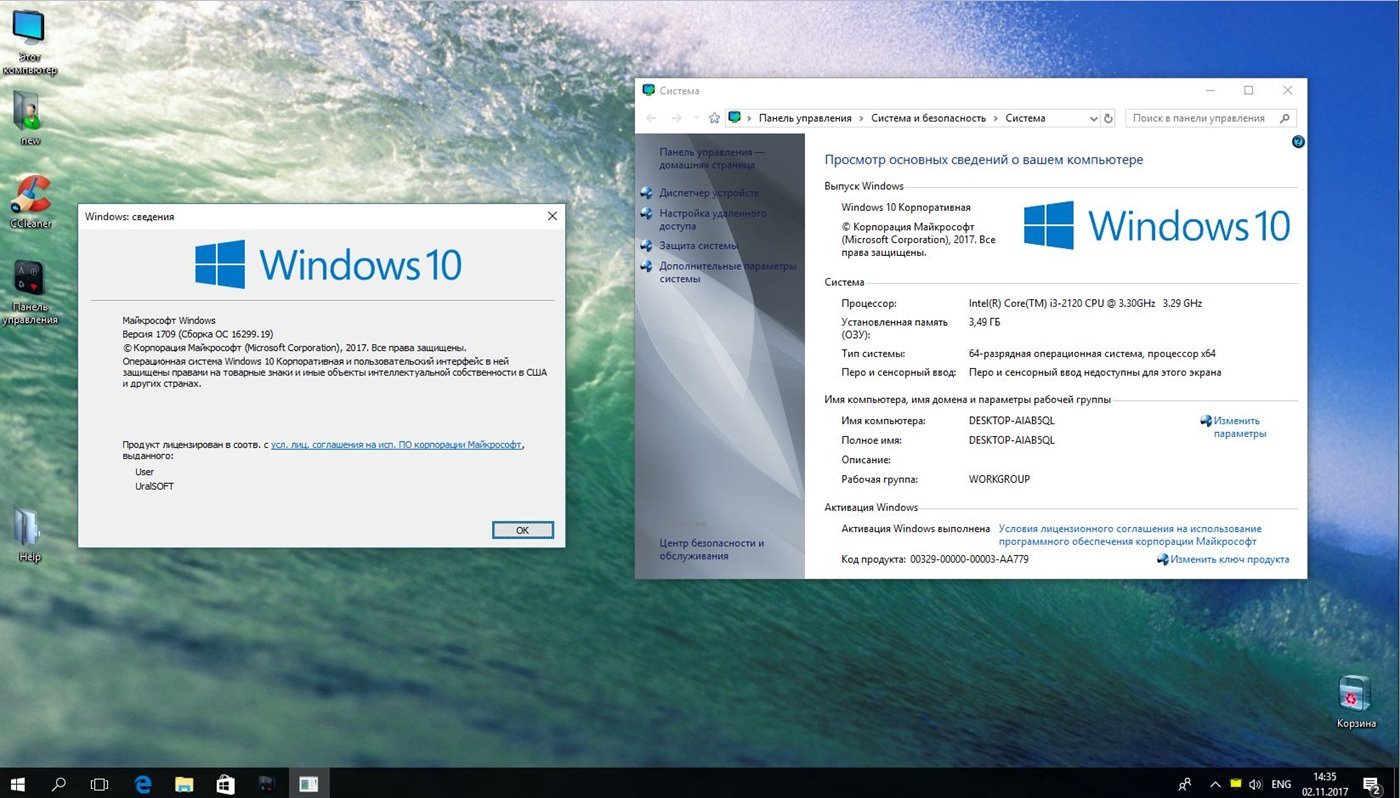Select the WORKGROUP value
The width and height of the screenshot is (1400, 798).
click(x=999, y=479)
